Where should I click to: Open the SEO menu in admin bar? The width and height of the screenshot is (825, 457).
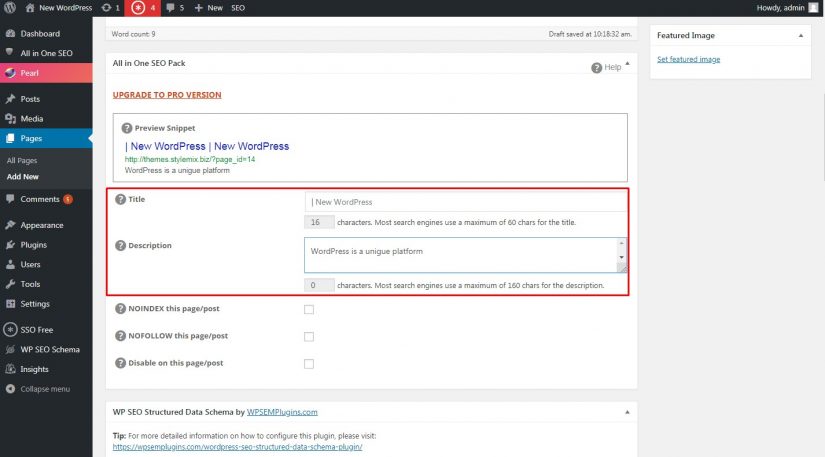pos(238,8)
